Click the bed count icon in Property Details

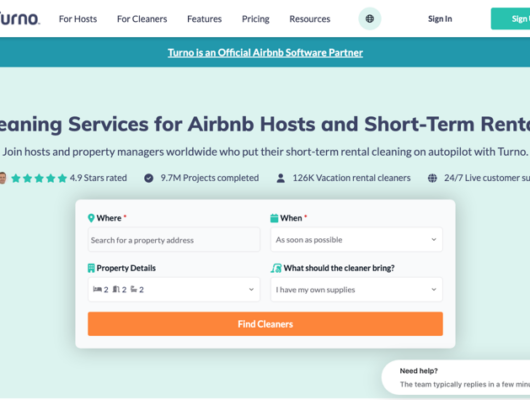(x=97, y=289)
